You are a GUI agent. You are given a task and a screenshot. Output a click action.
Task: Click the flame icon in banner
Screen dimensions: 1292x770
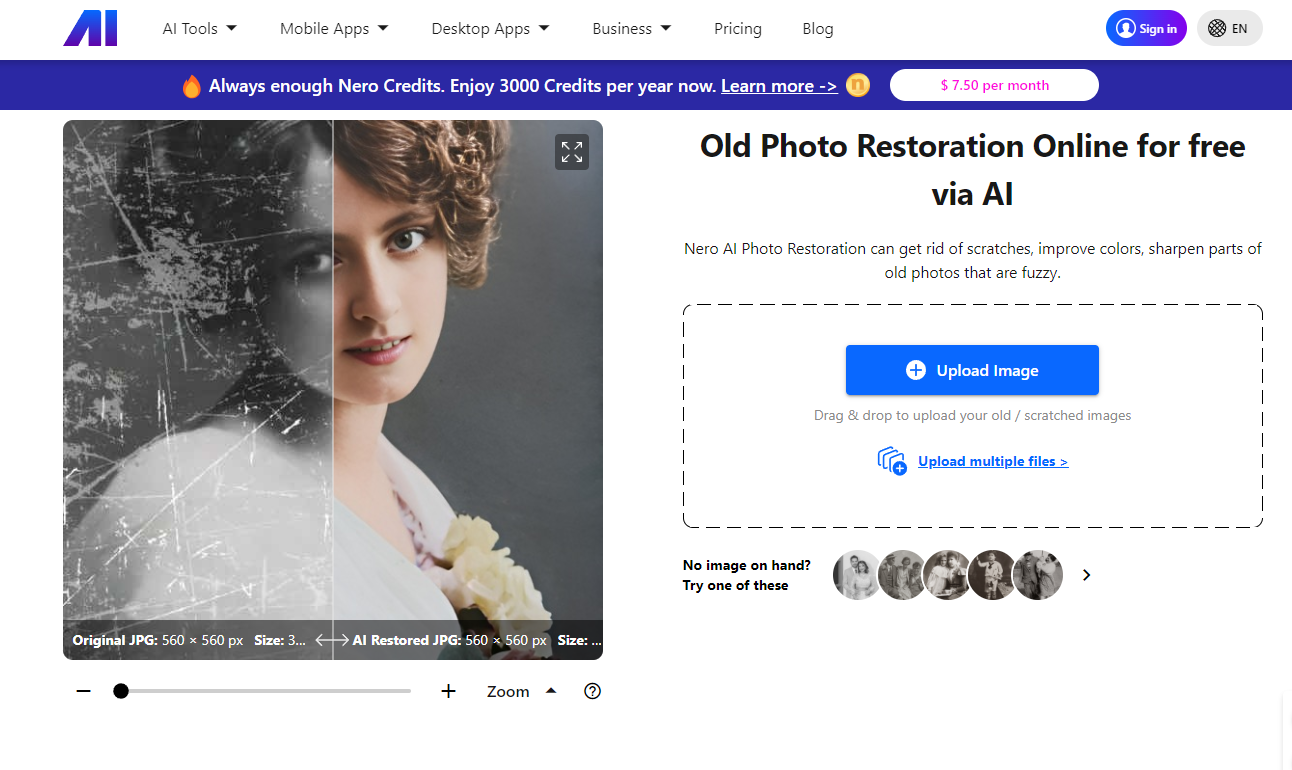click(192, 86)
